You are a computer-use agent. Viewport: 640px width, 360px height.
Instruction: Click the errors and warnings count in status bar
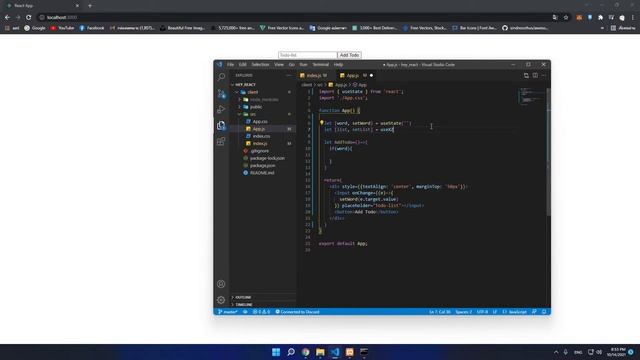point(261,312)
